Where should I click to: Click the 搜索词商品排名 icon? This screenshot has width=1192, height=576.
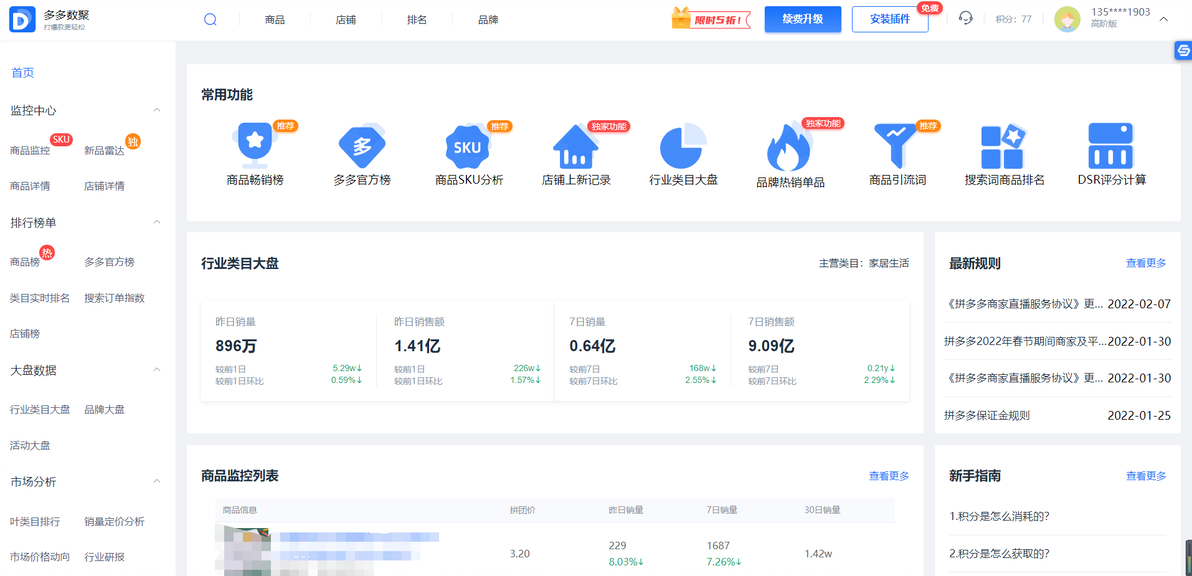tap(1004, 145)
